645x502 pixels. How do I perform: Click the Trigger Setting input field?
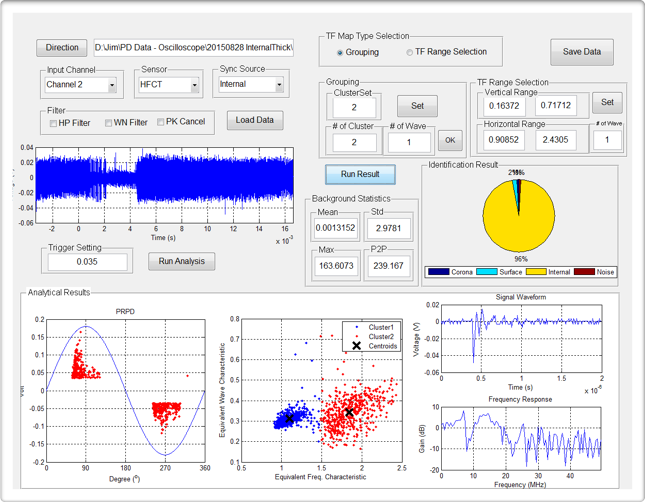88,262
